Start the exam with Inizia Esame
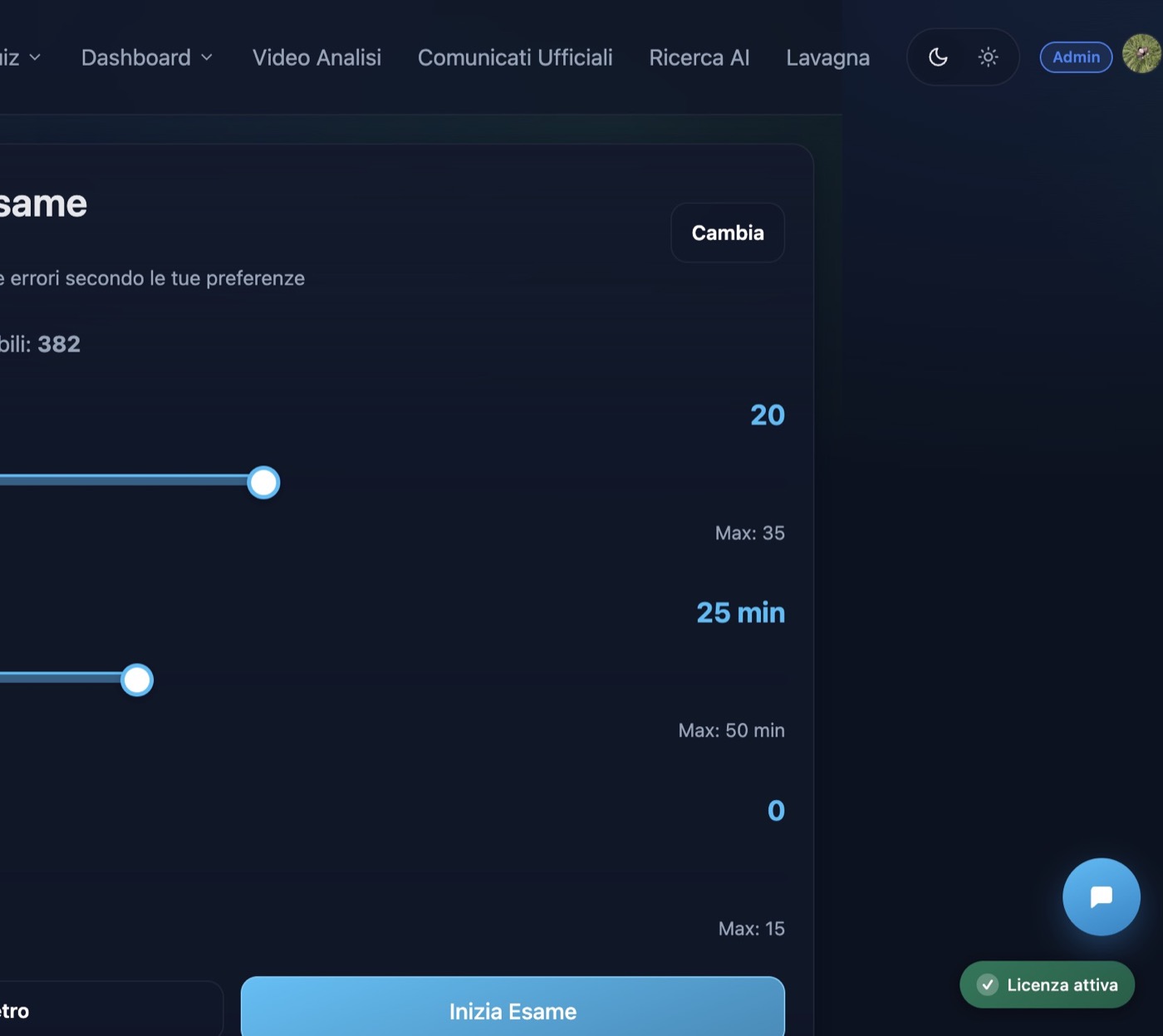The height and width of the screenshot is (1036, 1163). (x=513, y=1008)
